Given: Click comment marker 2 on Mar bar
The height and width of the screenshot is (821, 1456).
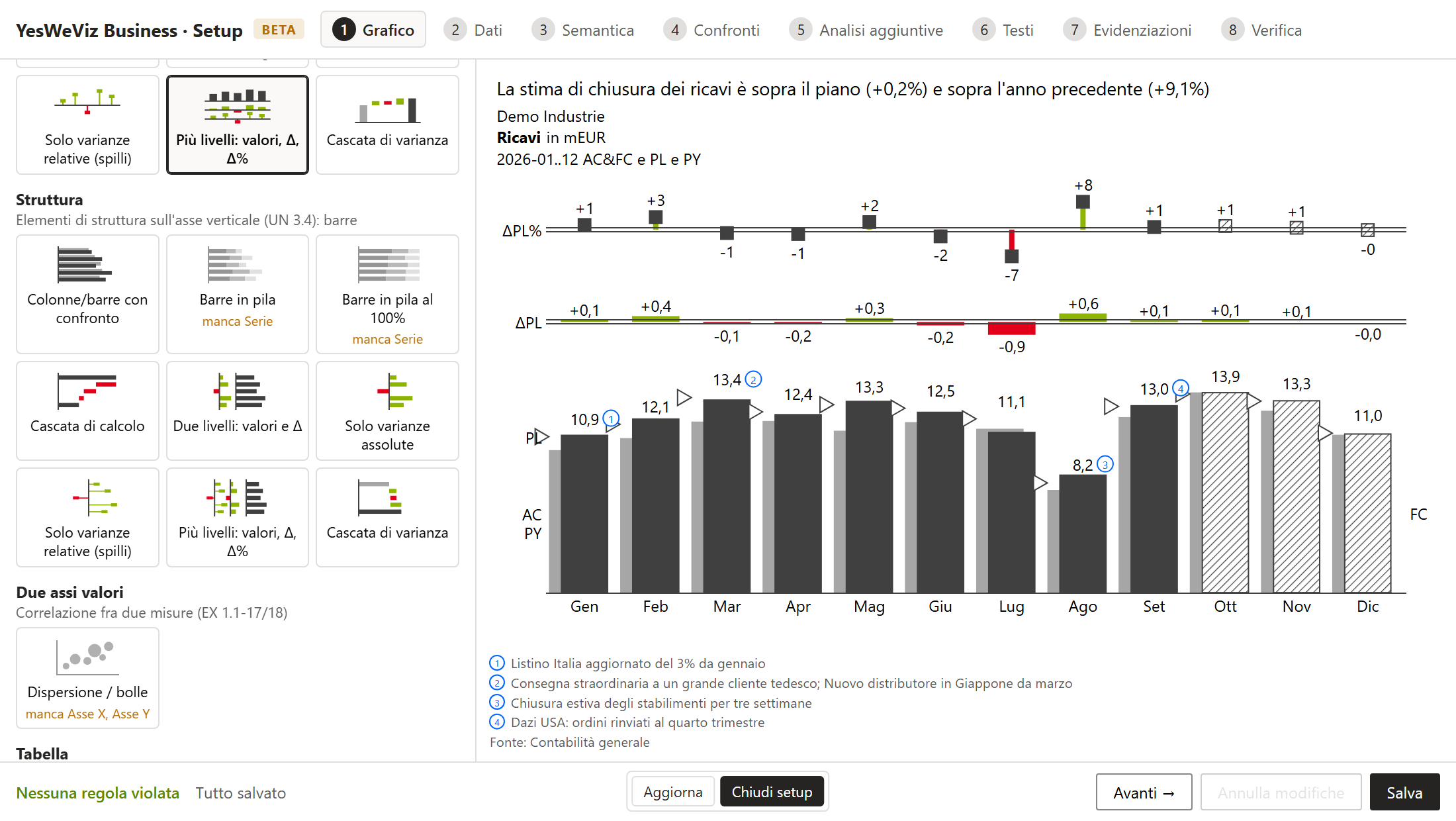Looking at the screenshot, I should tap(753, 379).
